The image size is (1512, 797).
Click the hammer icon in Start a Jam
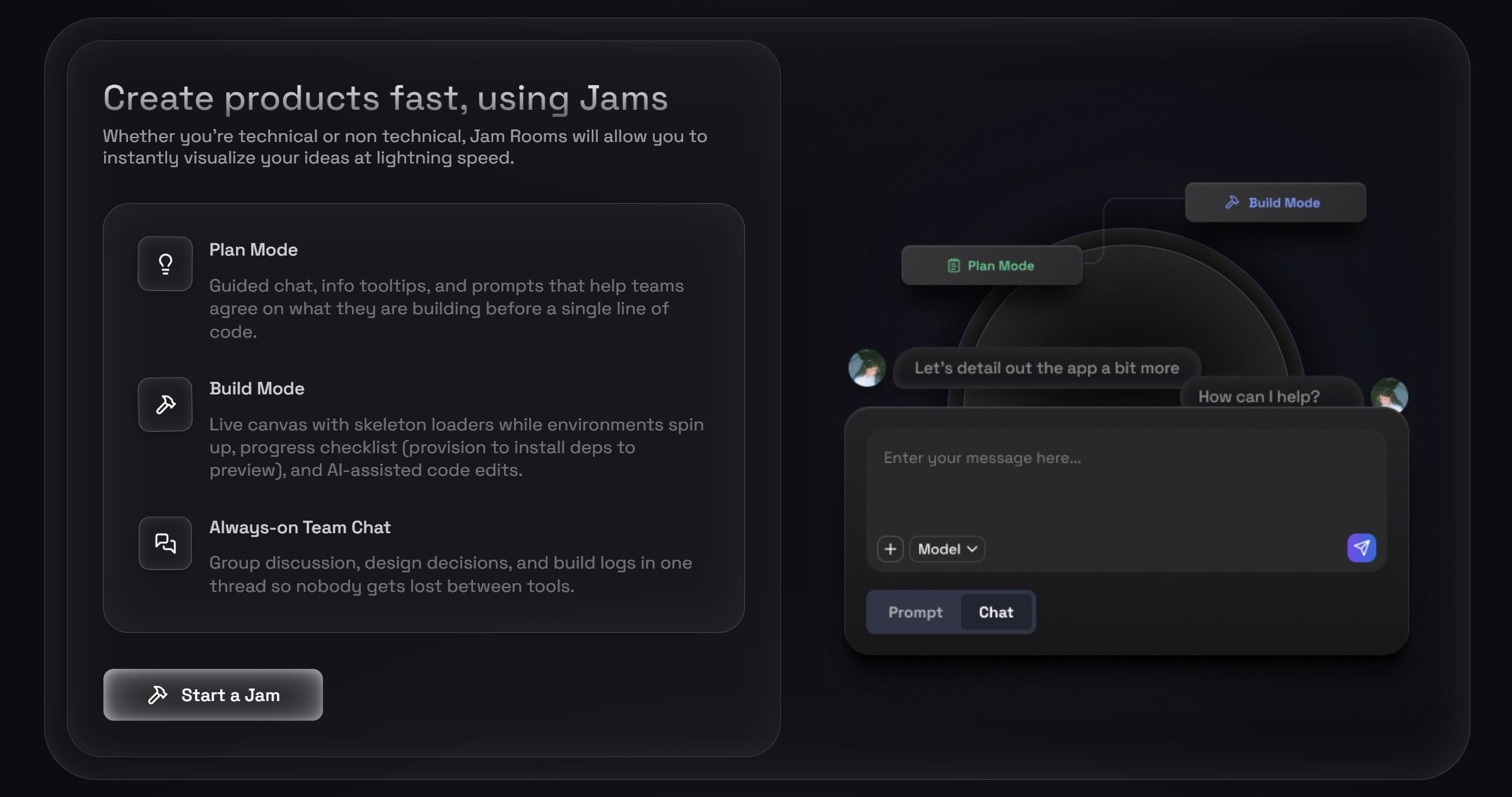pyautogui.click(x=158, y=695)
